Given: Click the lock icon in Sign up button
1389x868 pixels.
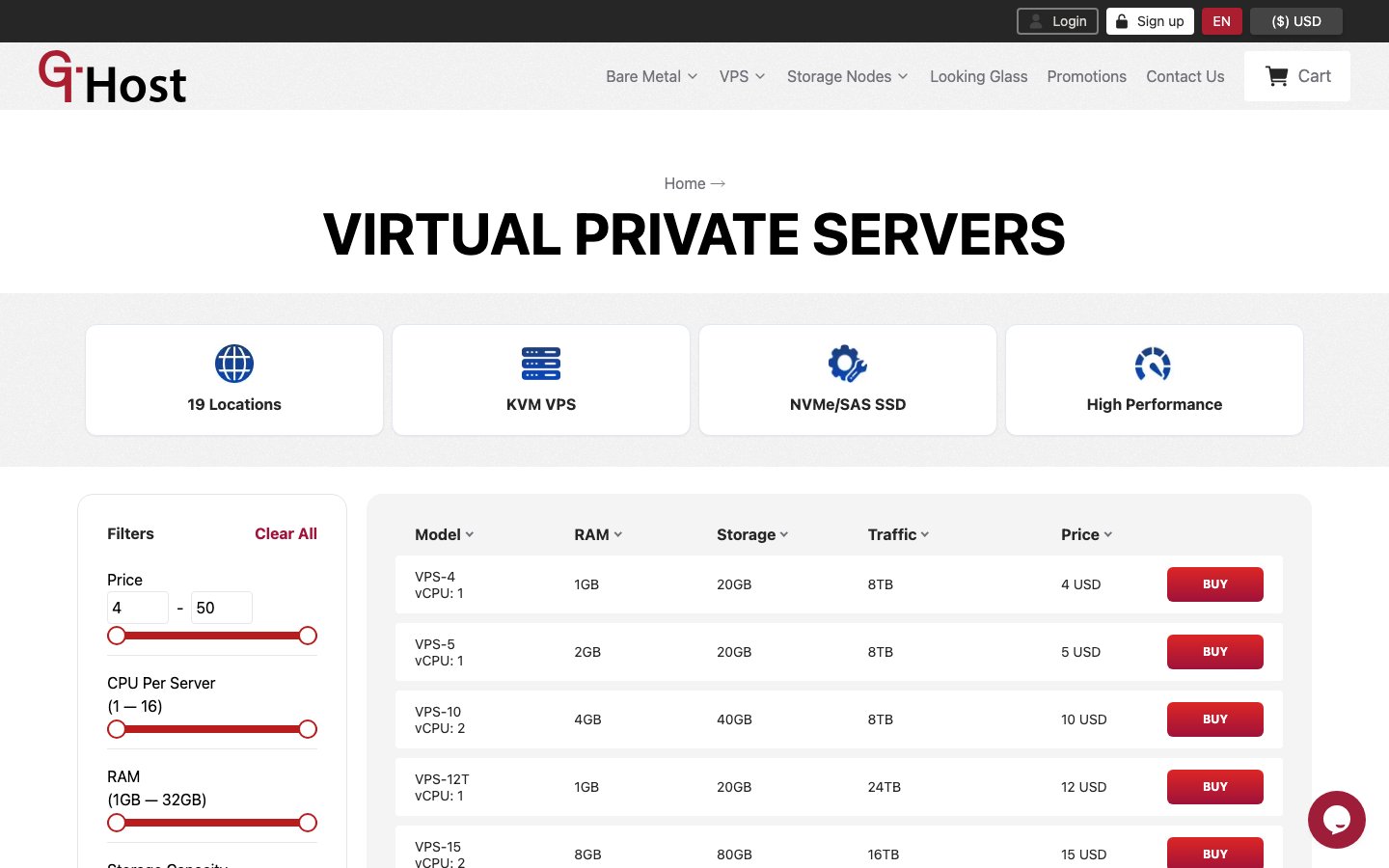Looking at the screenshot, I should click(1122, 21).
